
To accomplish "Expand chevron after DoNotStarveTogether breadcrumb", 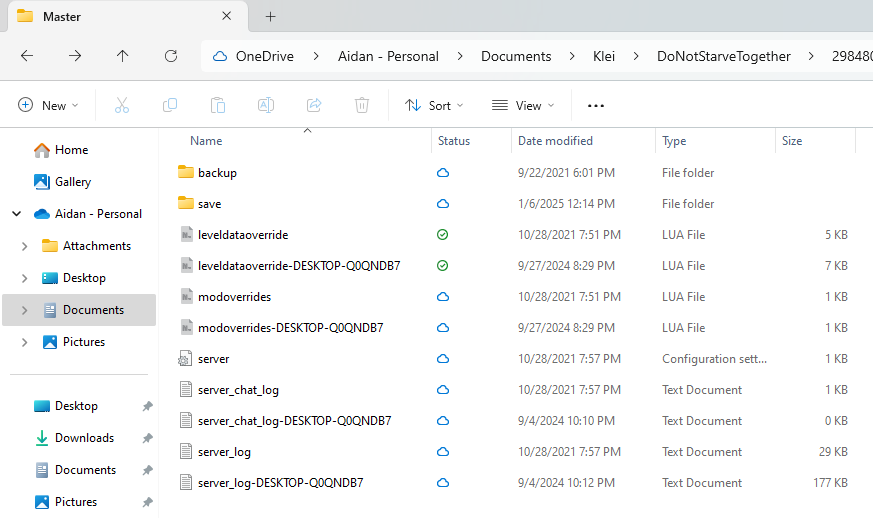I will coord(811,56).
